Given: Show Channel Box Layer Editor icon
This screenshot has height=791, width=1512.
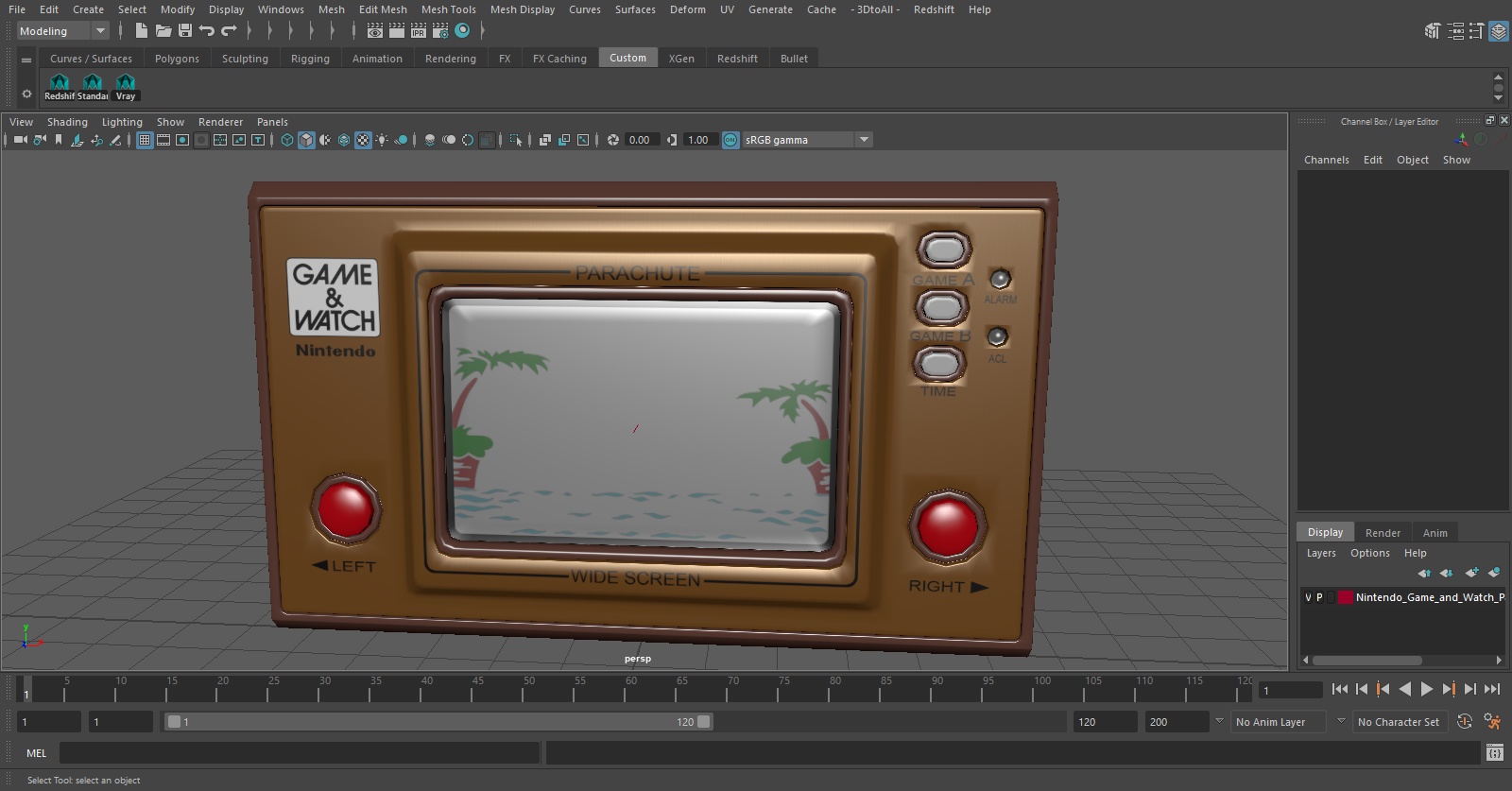Looking at the screenshot, I should [x=1499, y=31].
